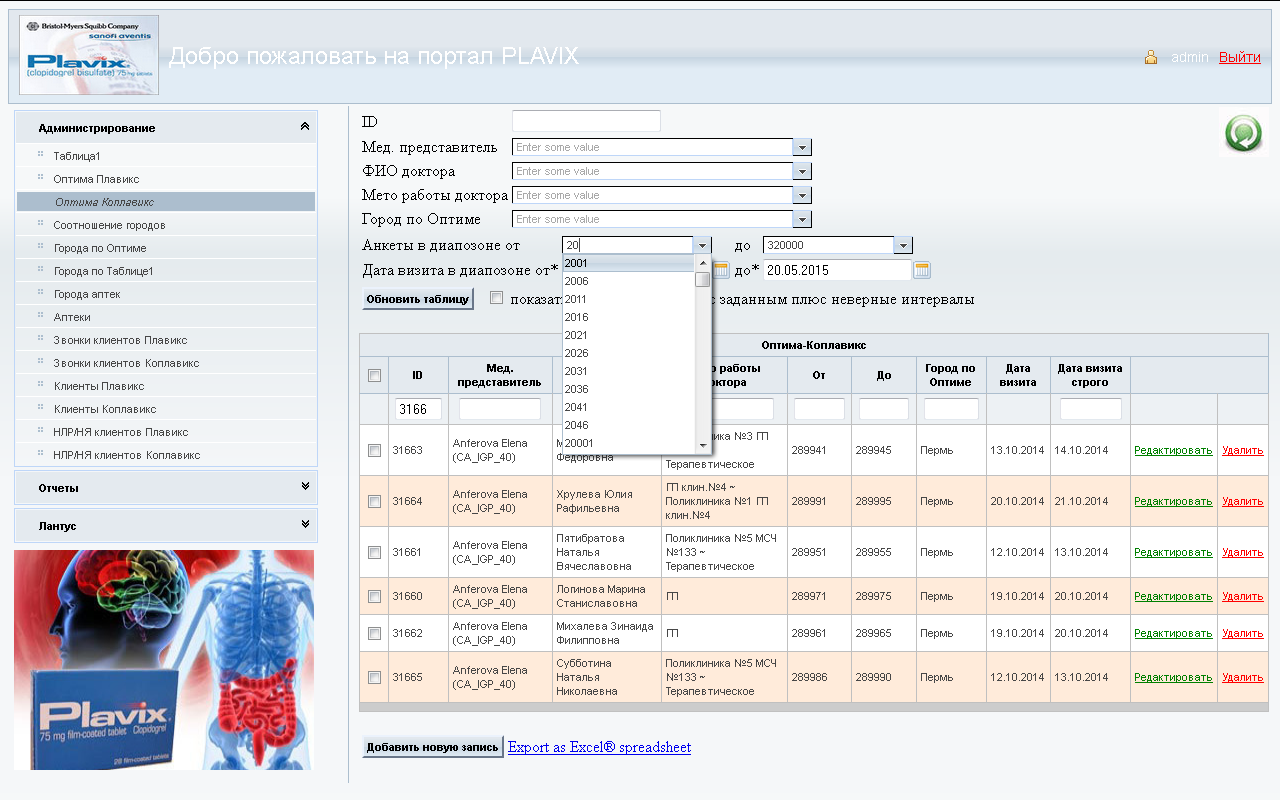Open the Мед. представитель dropdown
This screenshot has width=1280, height=800.
[802, 147]
